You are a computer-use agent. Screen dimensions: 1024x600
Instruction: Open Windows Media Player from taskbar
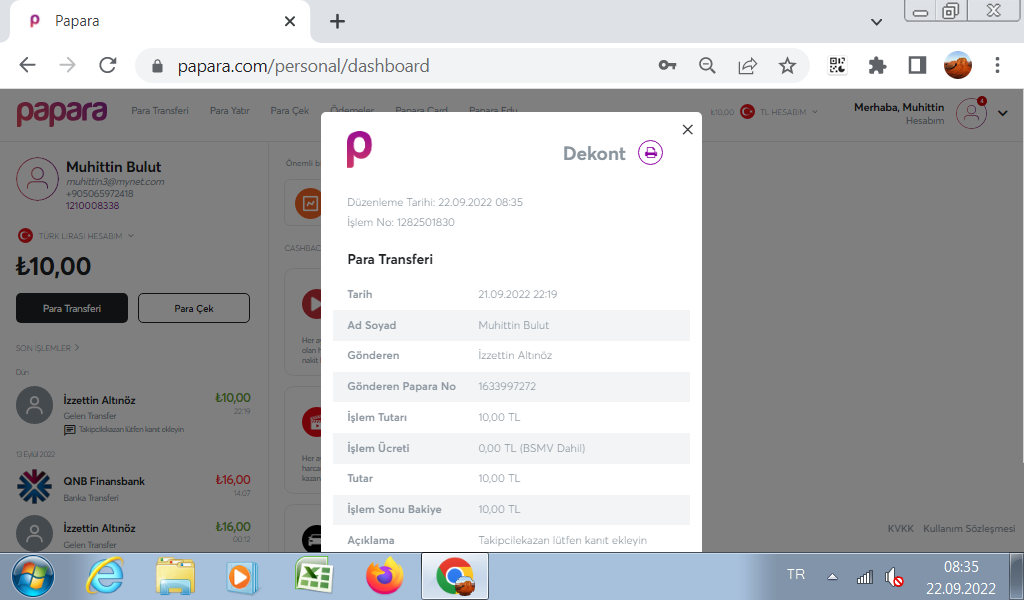(242, 577)
